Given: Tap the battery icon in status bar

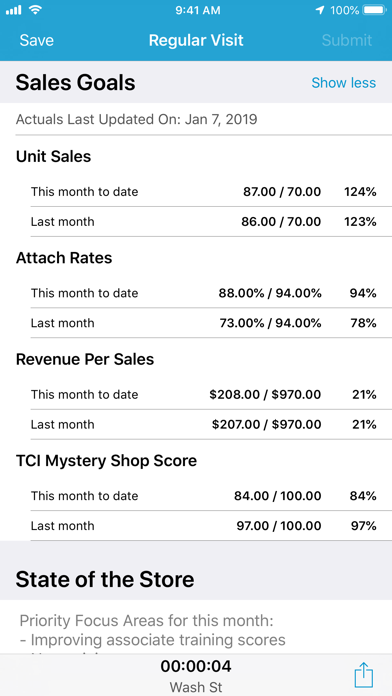Looking at the screenshot, I should click(x=375, y=10).
